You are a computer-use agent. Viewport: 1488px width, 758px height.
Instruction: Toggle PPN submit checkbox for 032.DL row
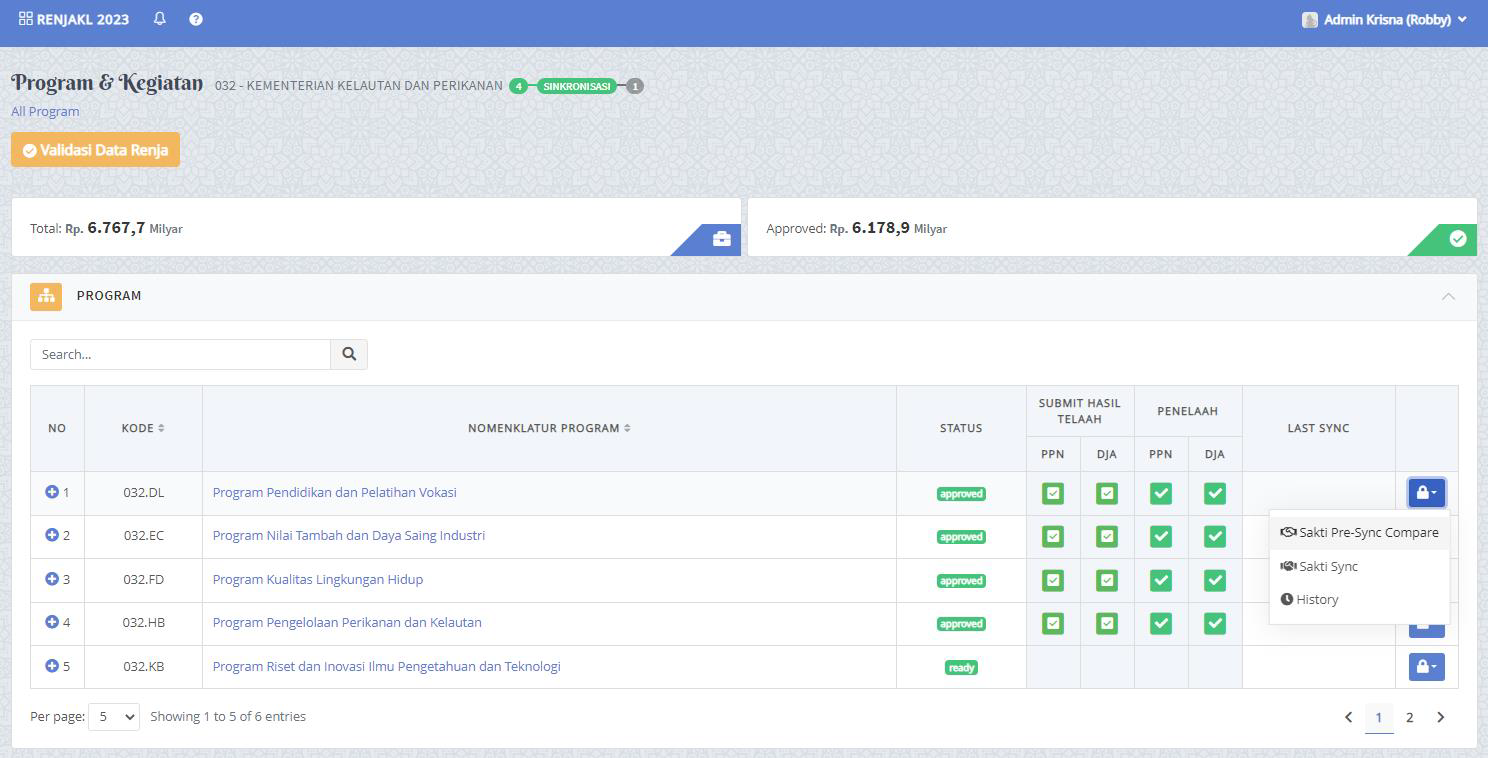(1053, 493)
